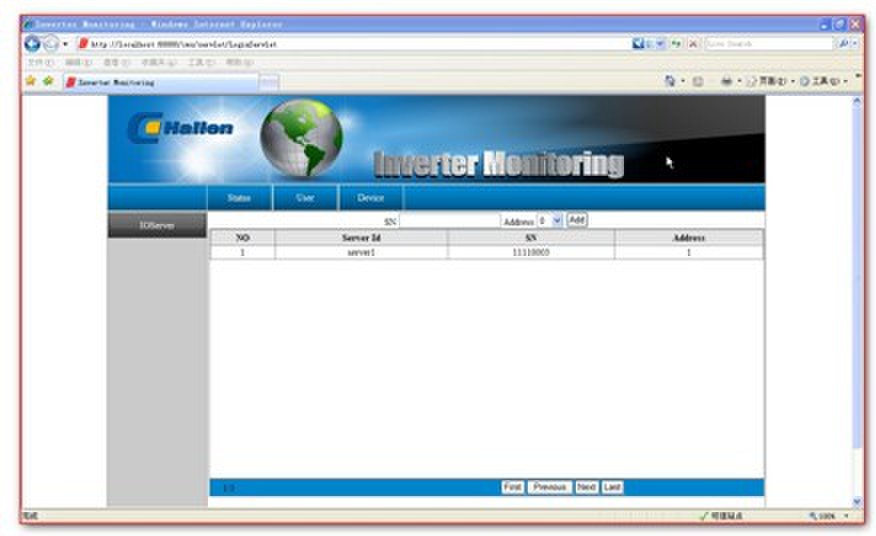Click the browser Back arrow button
The width and height of the screenshot is (876, 536).
tap(32, 43)
